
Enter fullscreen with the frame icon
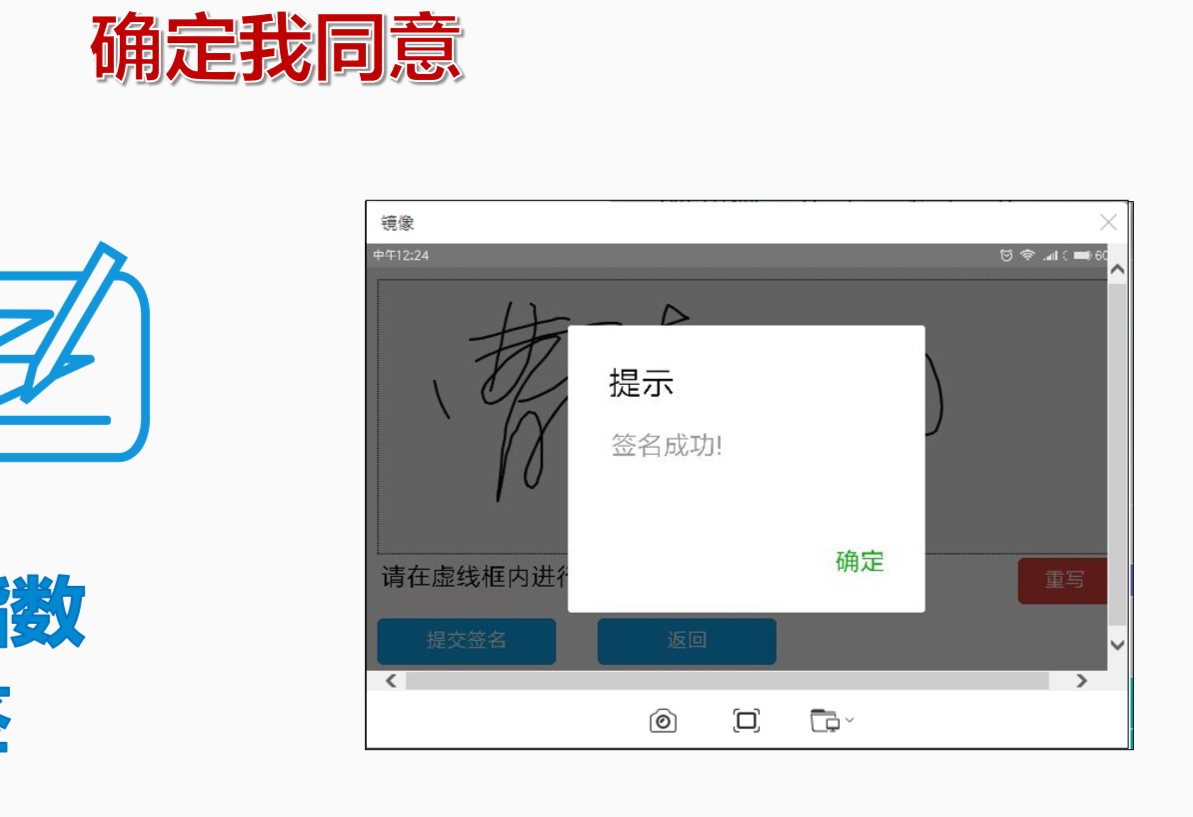[745, 720]
